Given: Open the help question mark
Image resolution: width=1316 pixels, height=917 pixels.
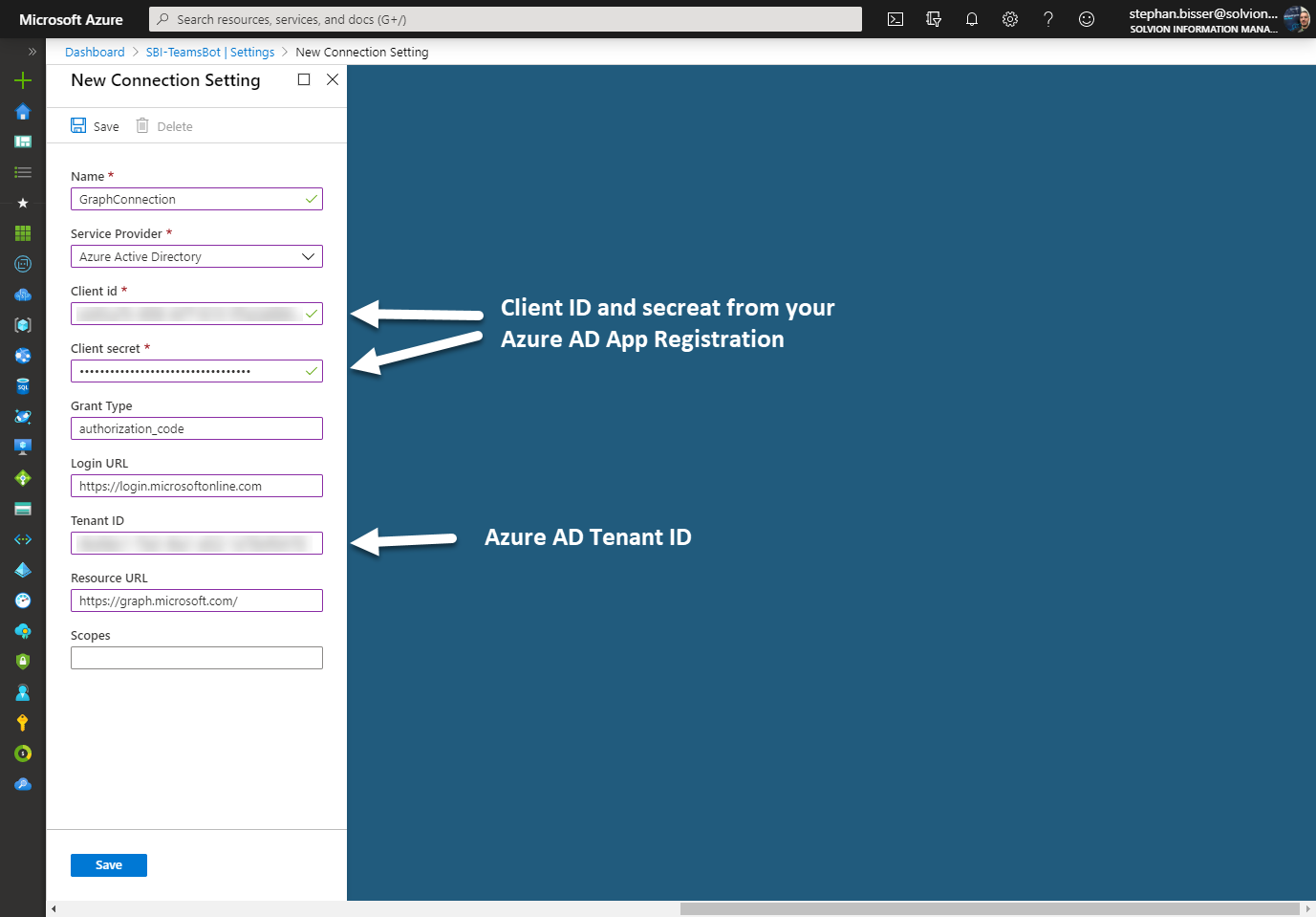Looking at the screenshot, I should point(1048,19).
